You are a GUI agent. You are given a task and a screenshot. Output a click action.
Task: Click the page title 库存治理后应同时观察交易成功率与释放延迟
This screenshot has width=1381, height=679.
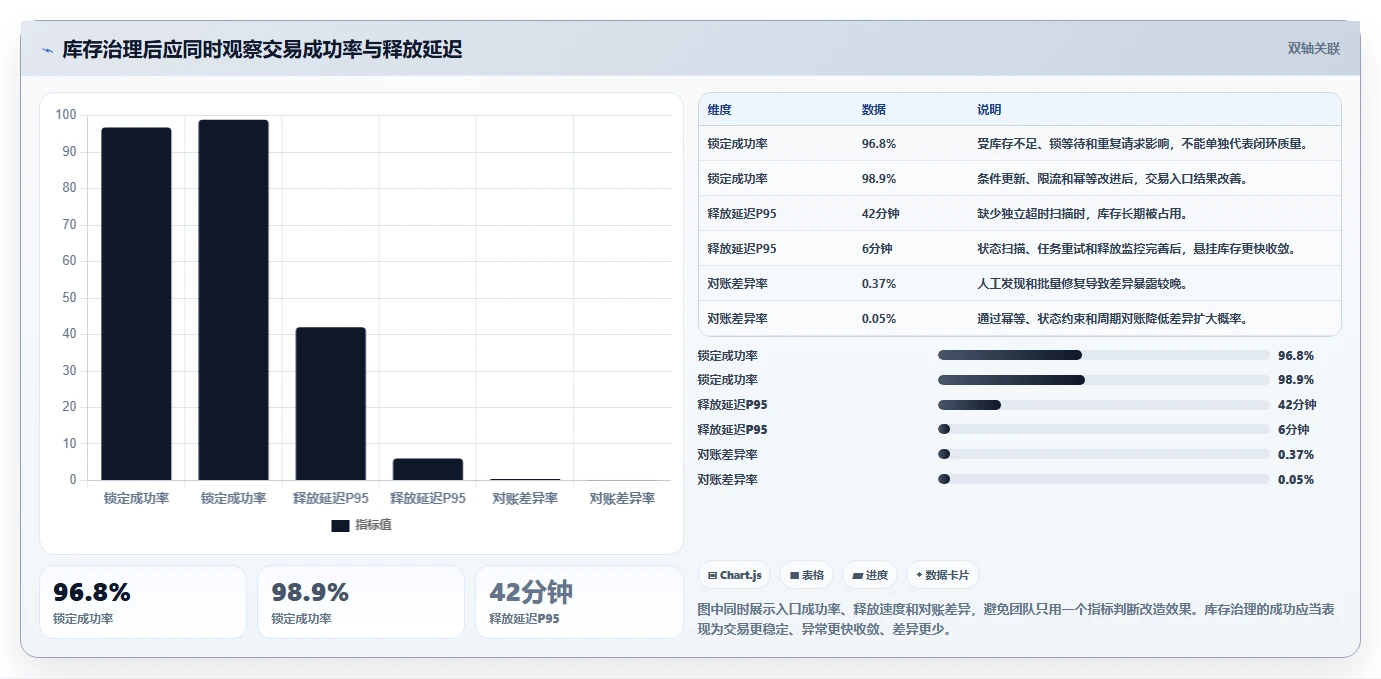click(262, 50)
